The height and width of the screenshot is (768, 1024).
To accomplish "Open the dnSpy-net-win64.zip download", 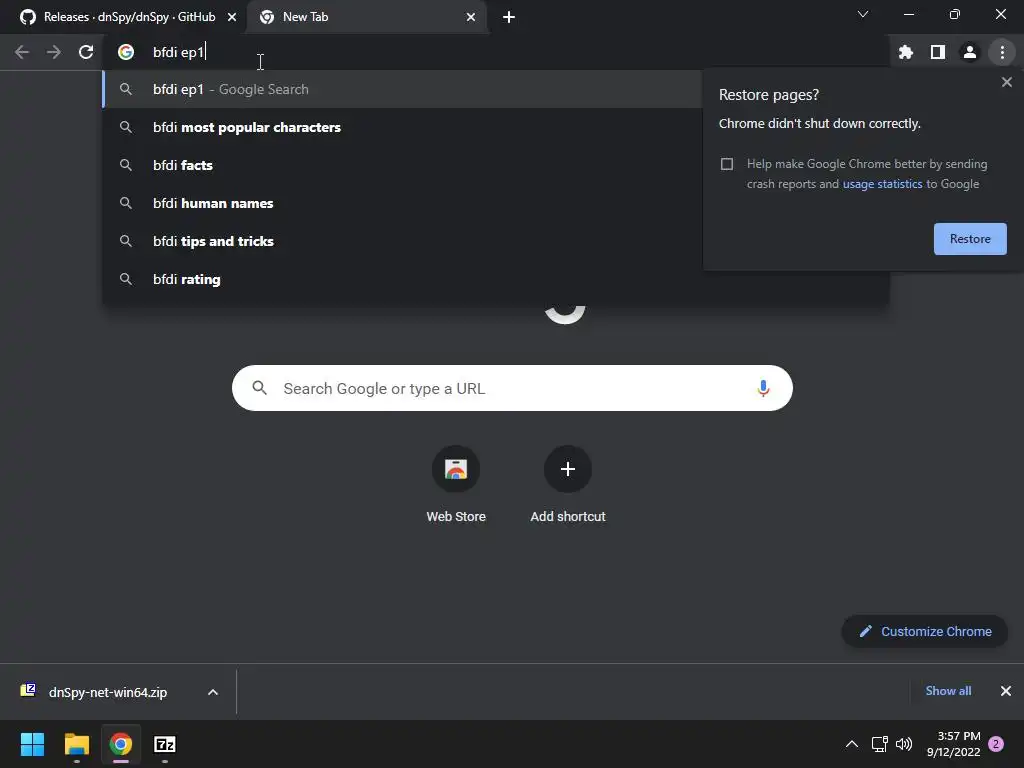I will point(108,692).
